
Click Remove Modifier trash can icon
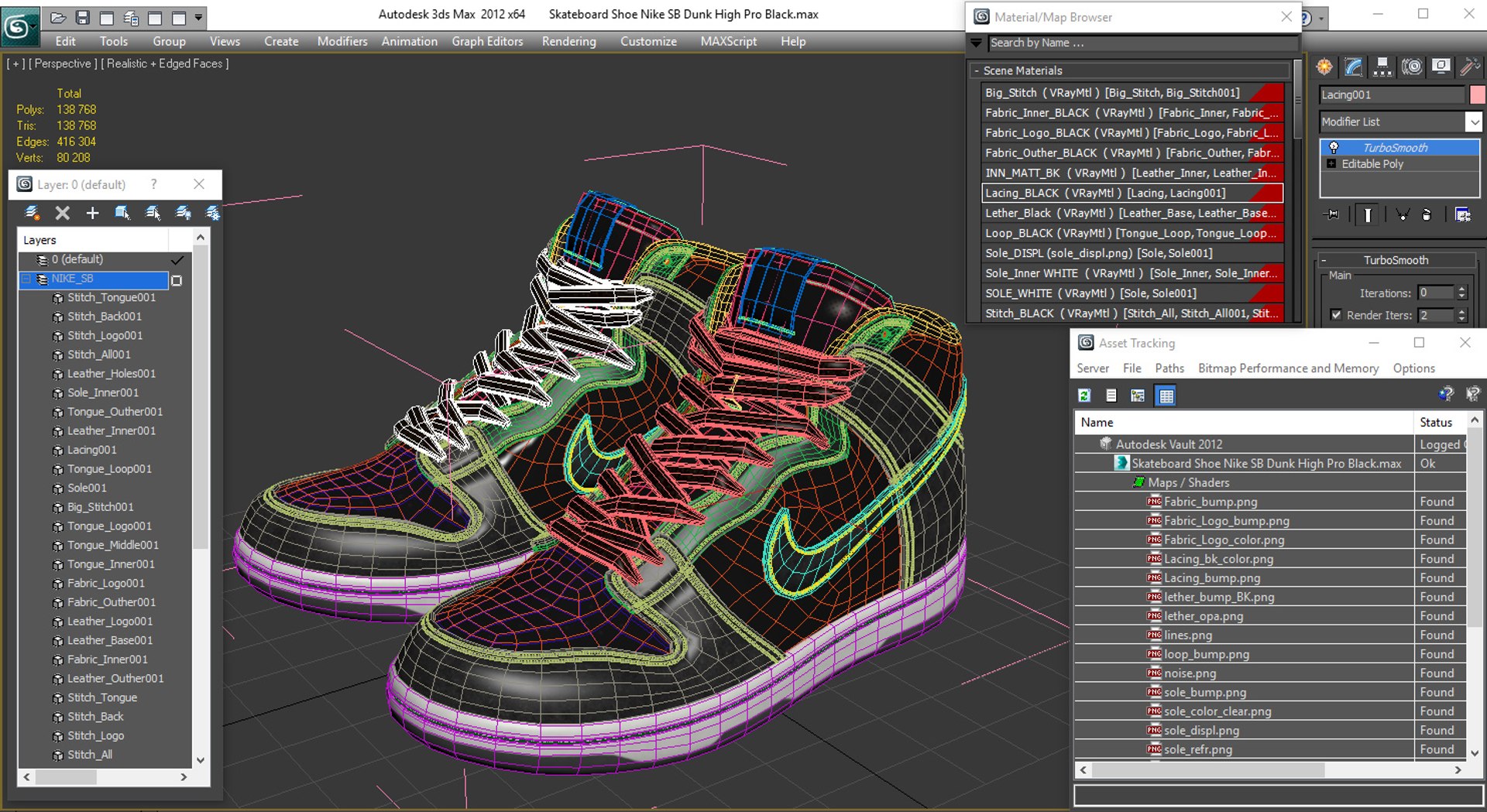coord(1427,214)
